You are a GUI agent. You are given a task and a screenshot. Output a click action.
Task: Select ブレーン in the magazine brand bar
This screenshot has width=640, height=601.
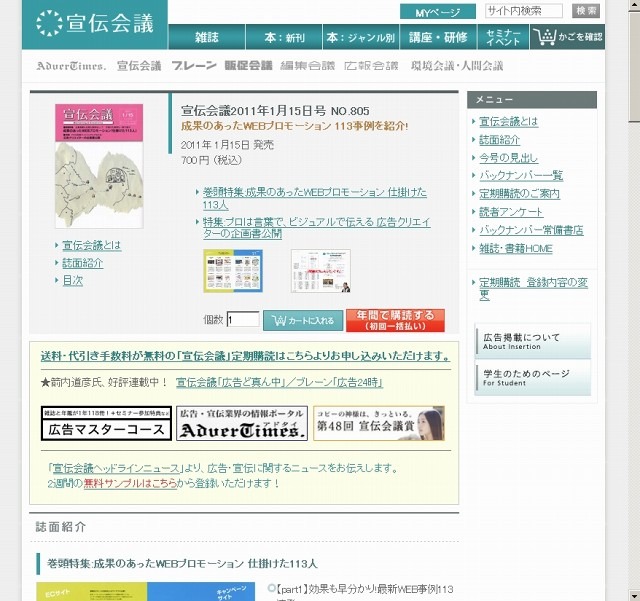click(194, 66)
